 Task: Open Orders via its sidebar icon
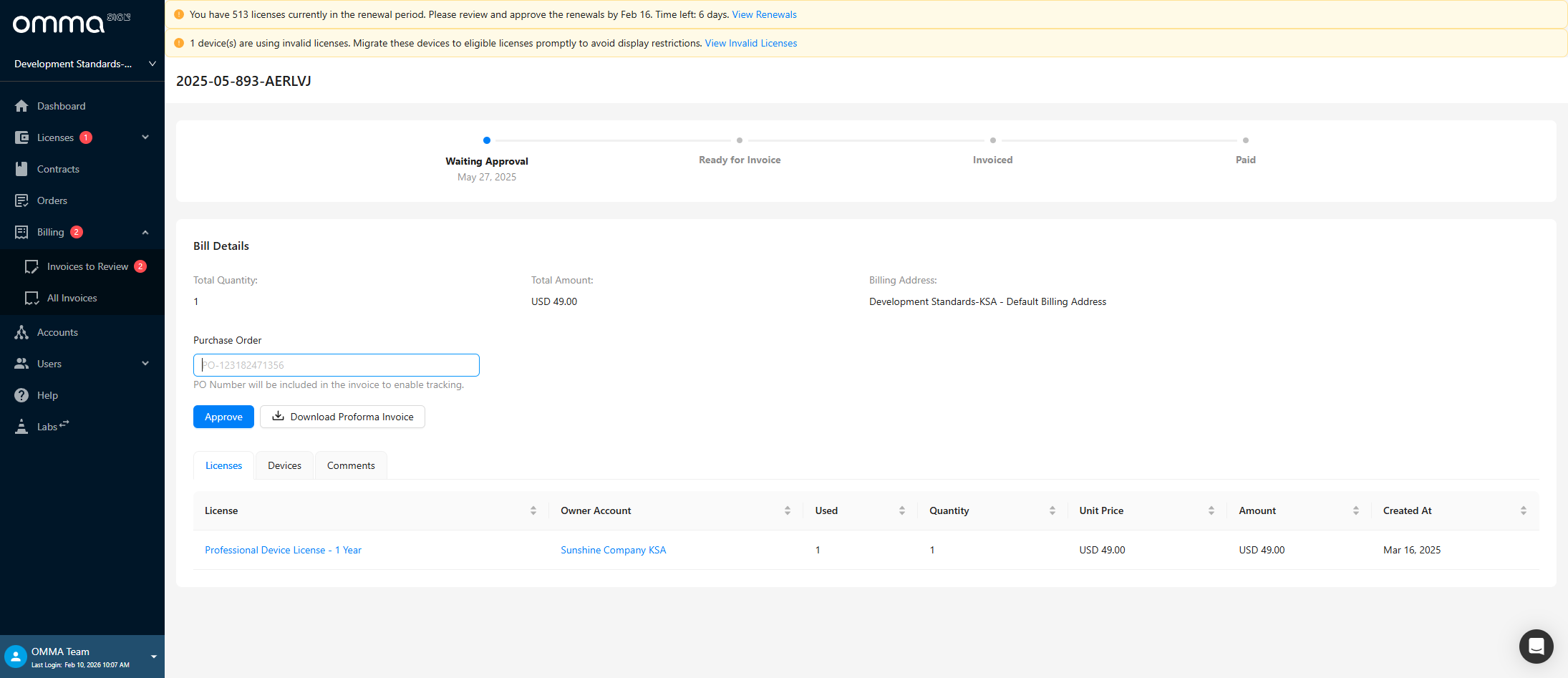pos(21,200)
